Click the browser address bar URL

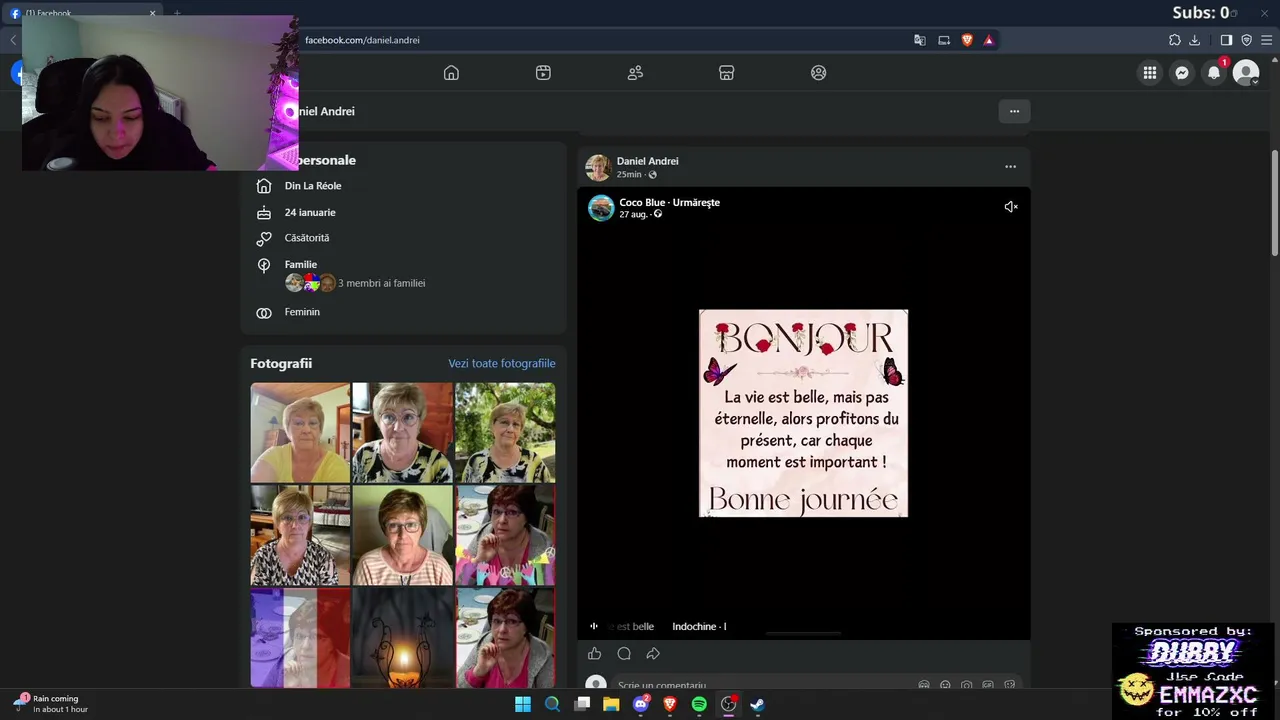click(362, 40)
